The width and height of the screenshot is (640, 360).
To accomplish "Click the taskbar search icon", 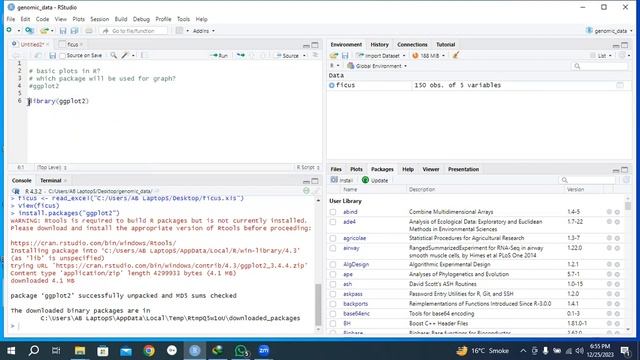I will pos(34,351).
